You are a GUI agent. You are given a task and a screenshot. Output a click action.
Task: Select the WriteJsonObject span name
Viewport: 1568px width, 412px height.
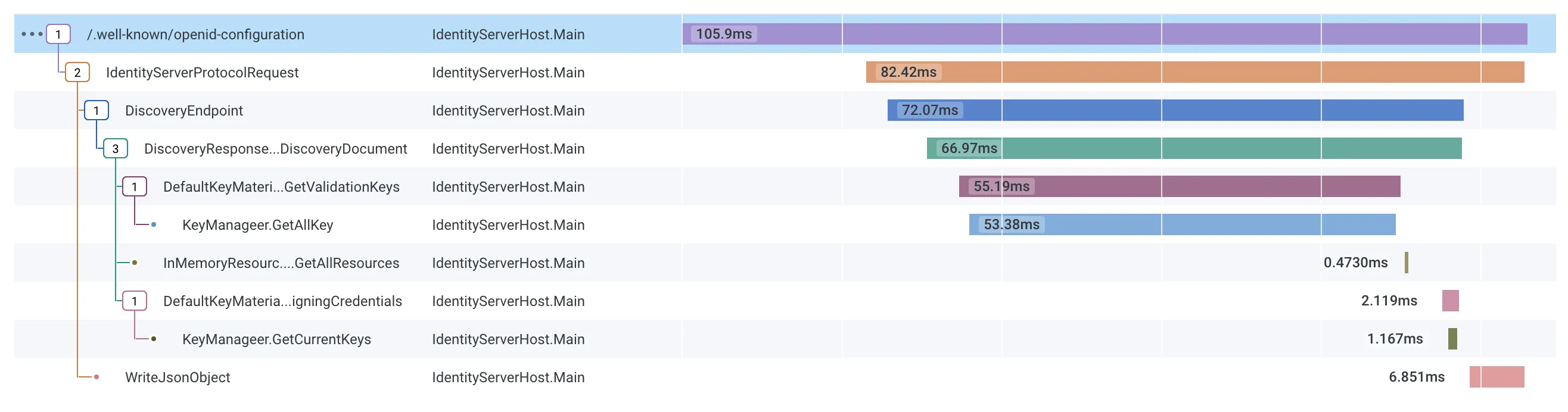(x=177, y=377)
